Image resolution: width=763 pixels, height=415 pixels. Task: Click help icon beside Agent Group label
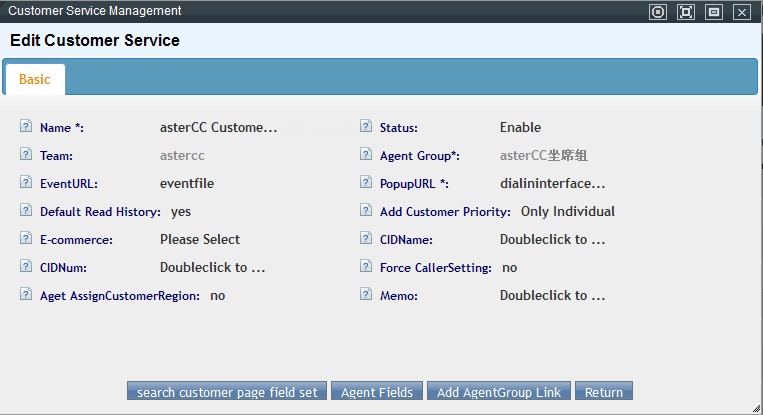[x=366, y=155]
